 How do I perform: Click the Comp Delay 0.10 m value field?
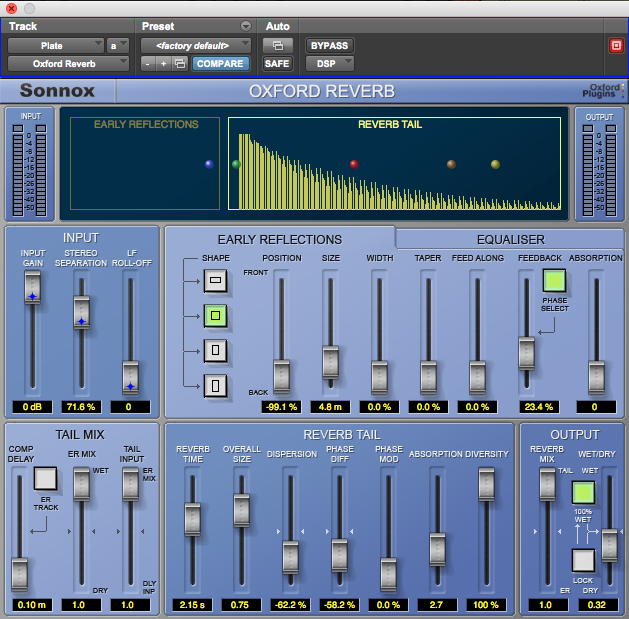tap(32, 605)
